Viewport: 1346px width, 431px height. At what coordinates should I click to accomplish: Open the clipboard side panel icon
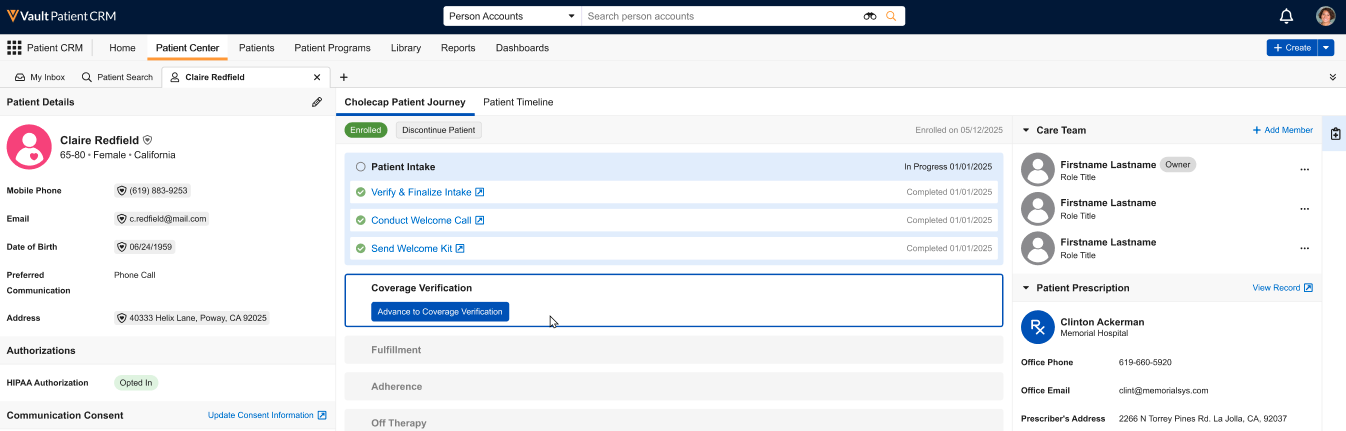click(1335, 134)
